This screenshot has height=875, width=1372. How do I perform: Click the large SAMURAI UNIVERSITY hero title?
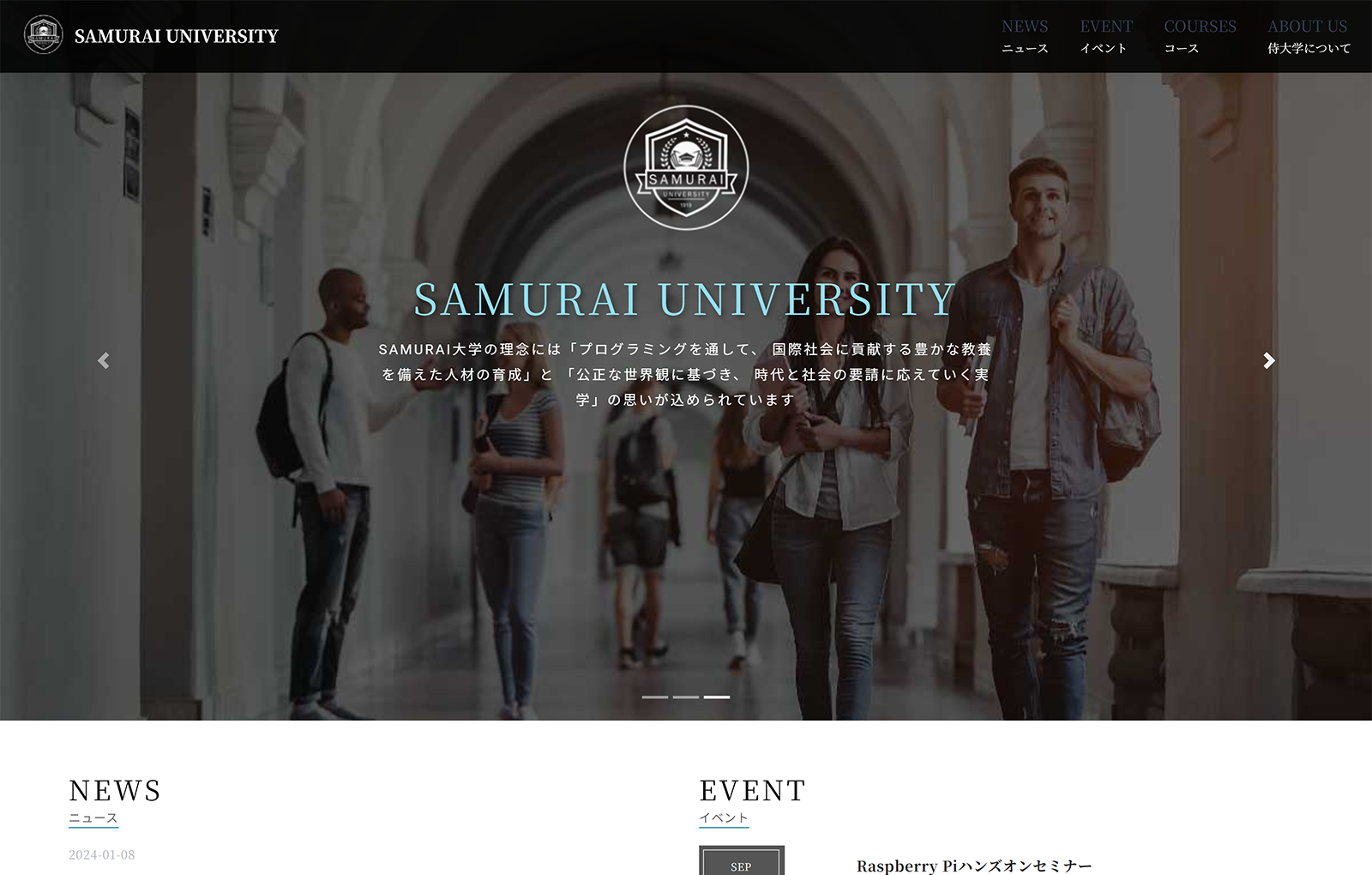pos(685,299)
